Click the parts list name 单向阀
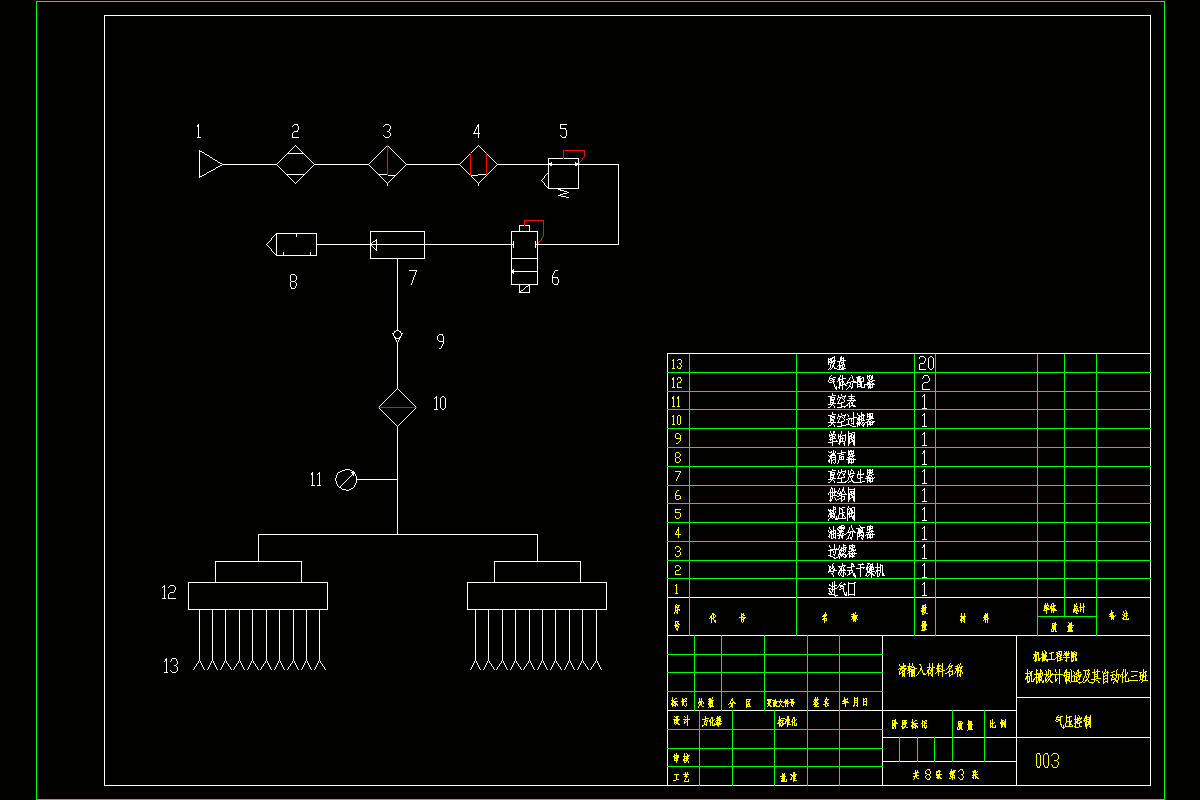This screenshot has width=1200, height=800. click(841, 438)
